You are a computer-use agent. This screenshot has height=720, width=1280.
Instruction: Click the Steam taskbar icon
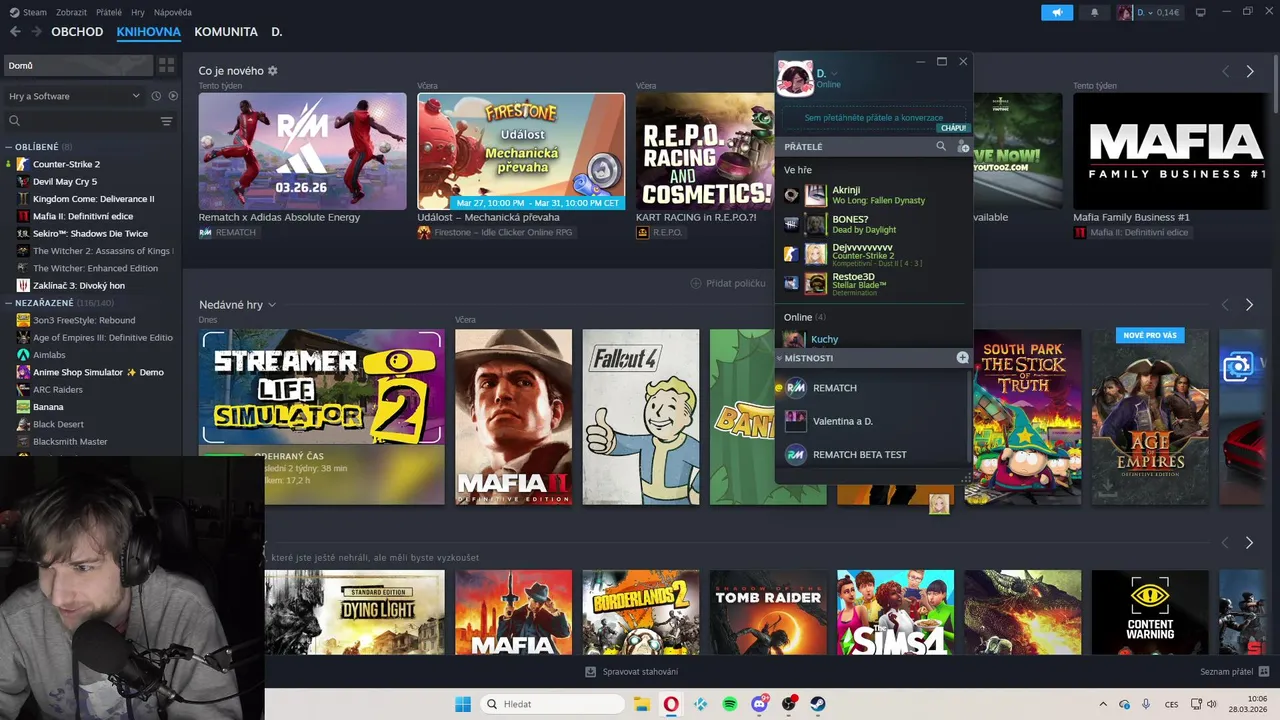(818, 704)
